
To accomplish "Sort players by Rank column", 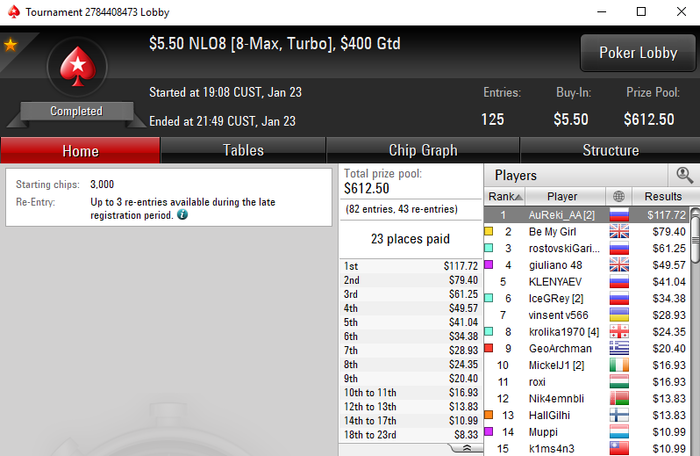I will [x=504, y=196].
